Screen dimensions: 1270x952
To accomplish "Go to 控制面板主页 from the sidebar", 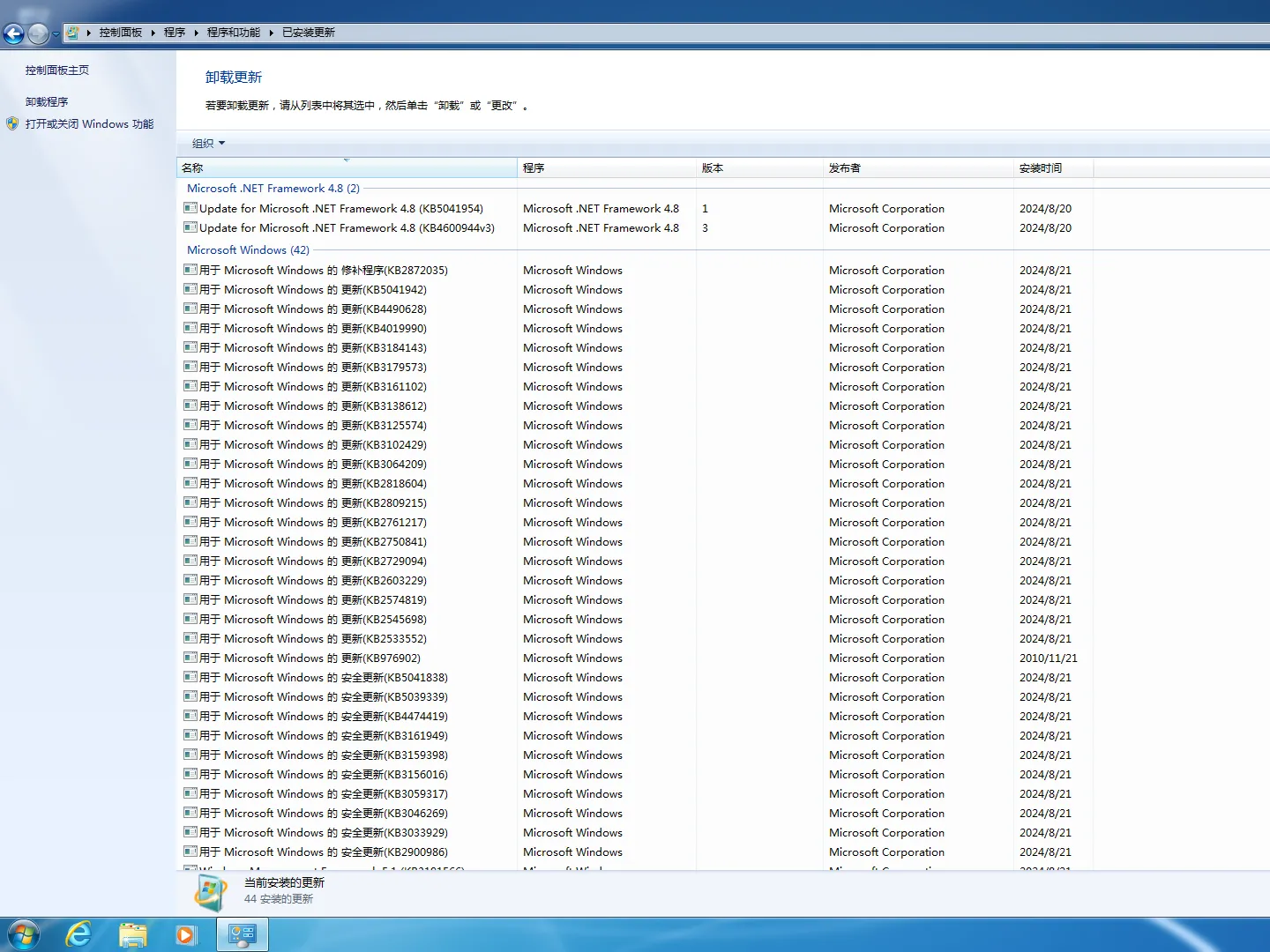I will (55, 70).
